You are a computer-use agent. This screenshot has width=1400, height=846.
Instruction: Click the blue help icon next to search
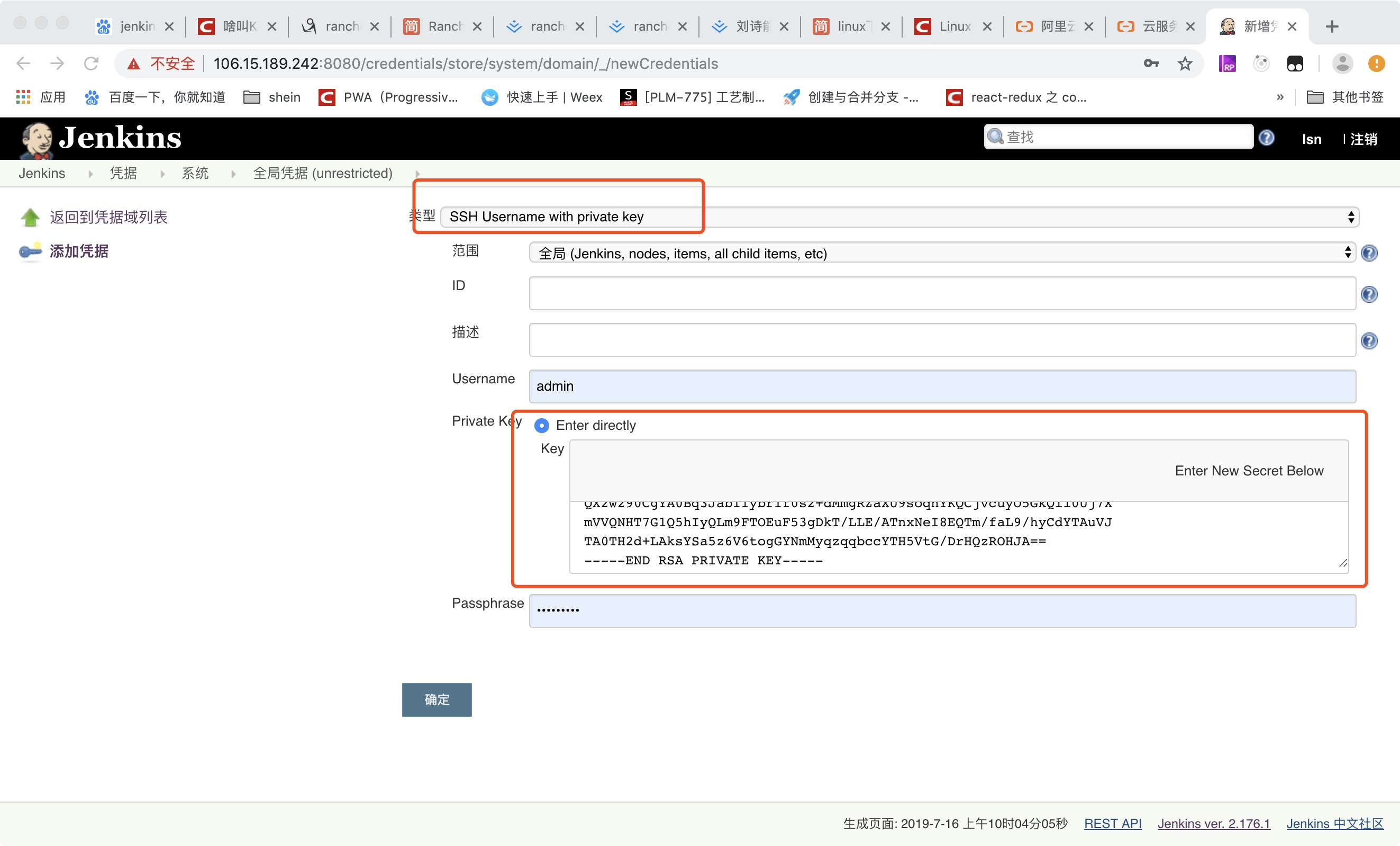[x=1267, y=138]
